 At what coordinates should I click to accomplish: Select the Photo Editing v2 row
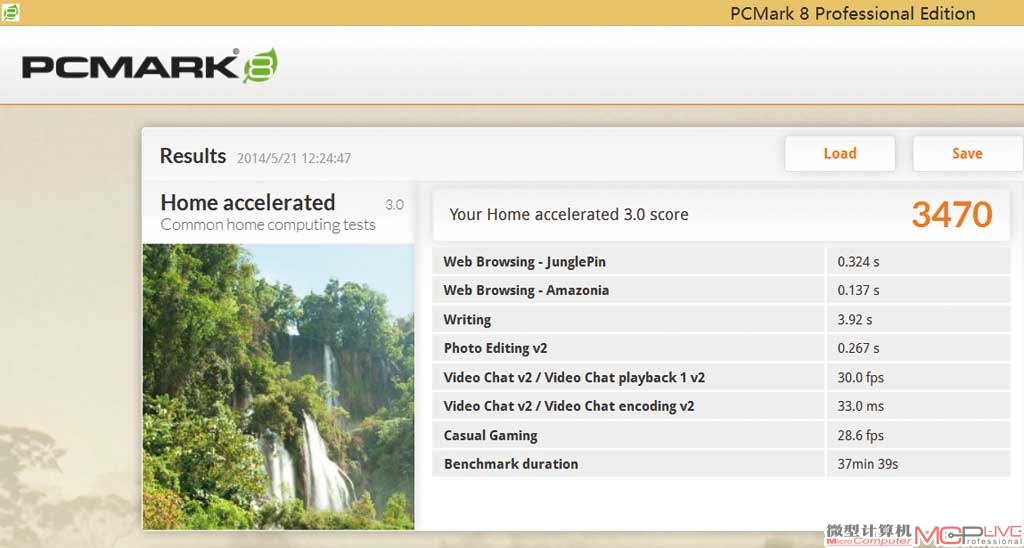(x=721, y=348)
